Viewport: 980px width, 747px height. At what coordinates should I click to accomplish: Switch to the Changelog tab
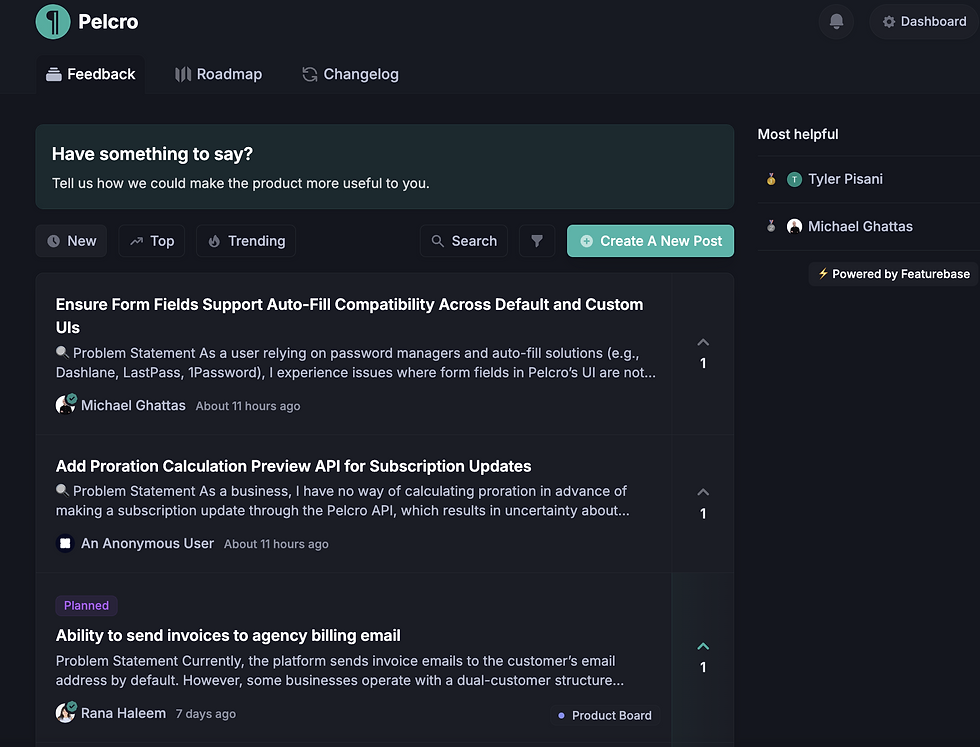click(350, 74)
